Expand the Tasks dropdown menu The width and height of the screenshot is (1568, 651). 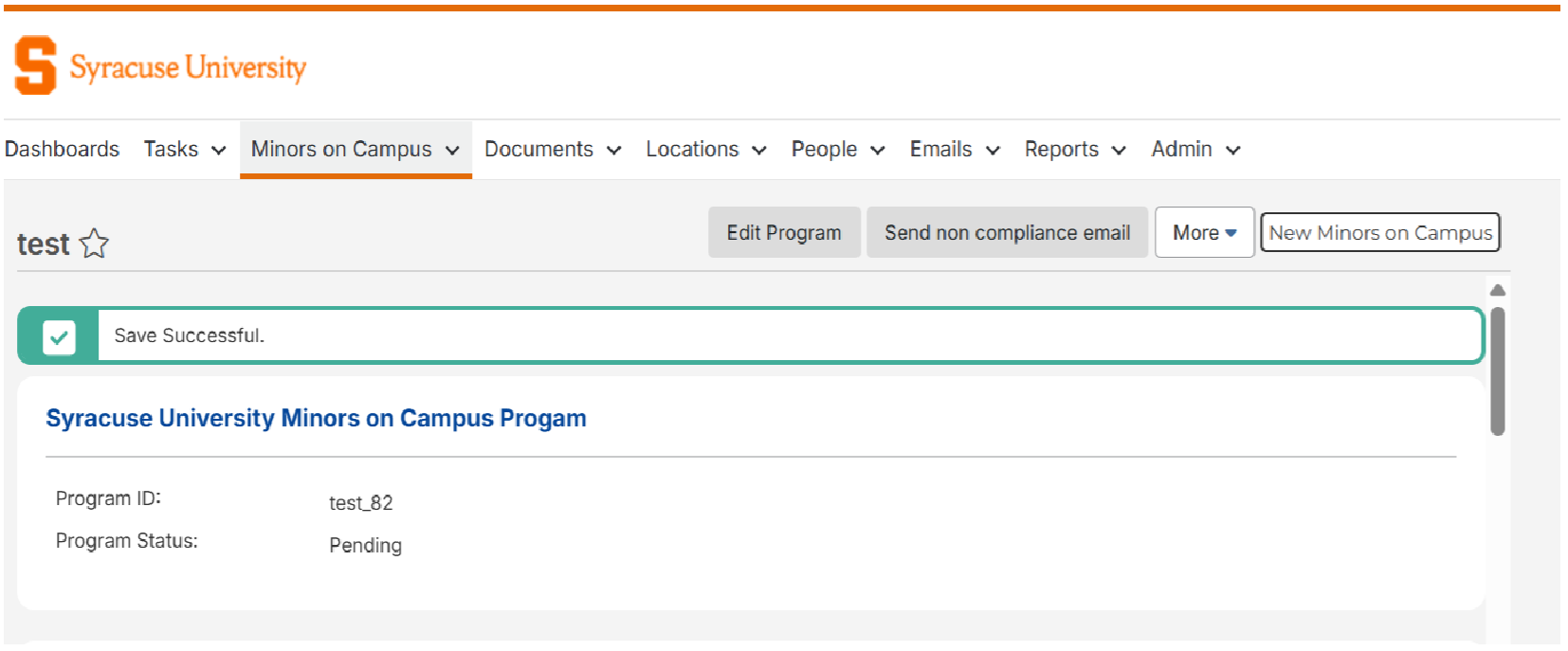coord(185,150)
